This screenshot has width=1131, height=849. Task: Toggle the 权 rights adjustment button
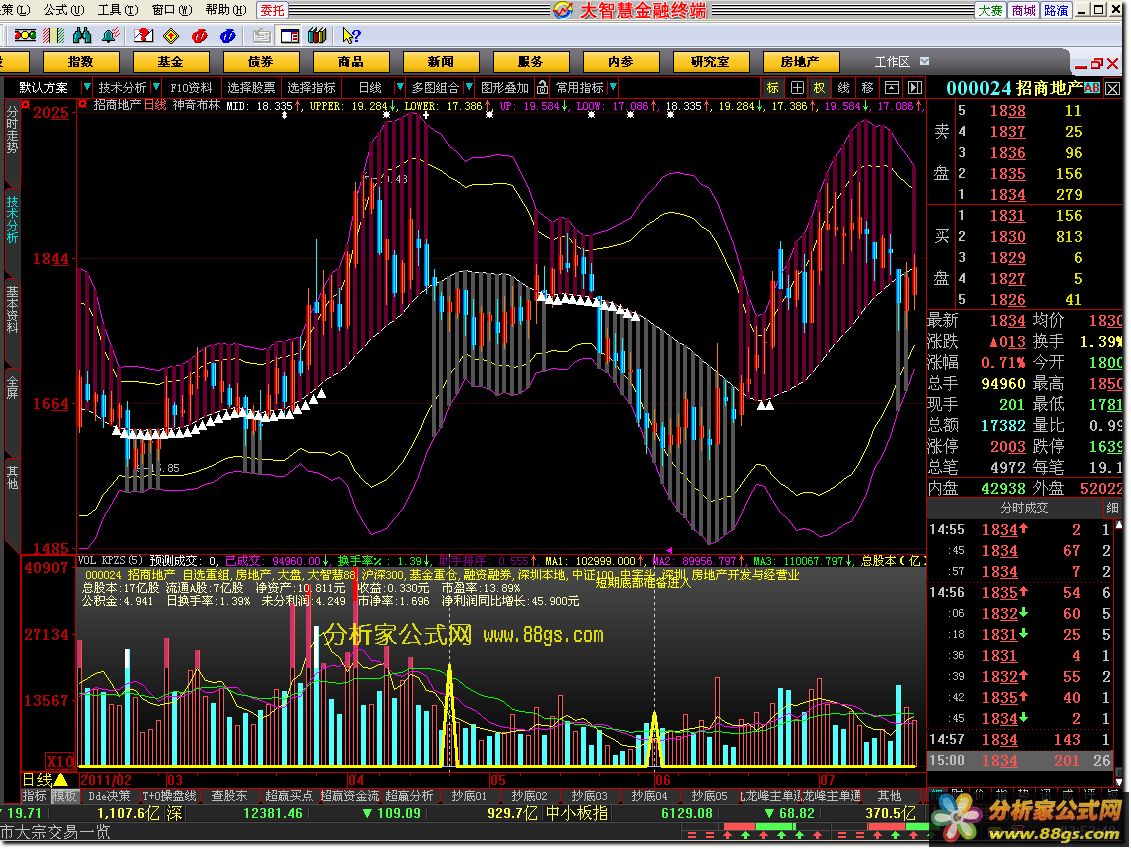(819, 87)
